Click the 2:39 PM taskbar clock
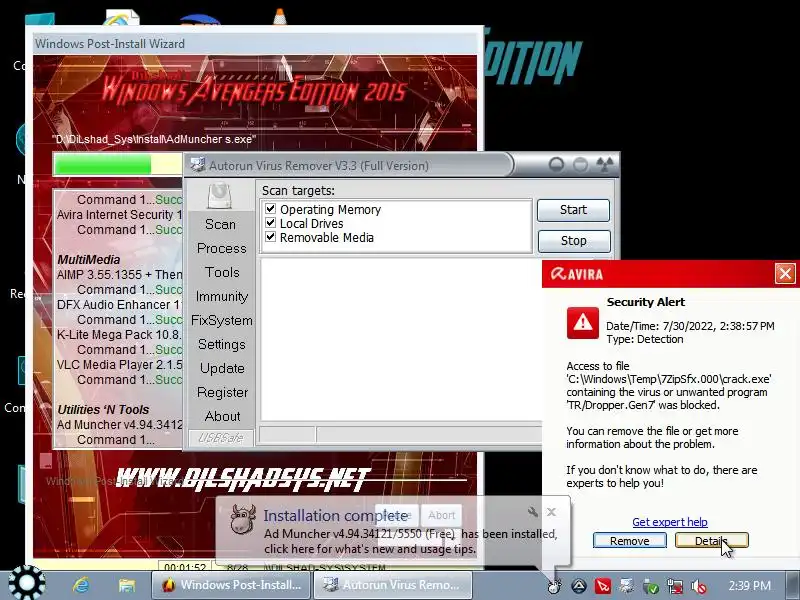 tap(749, 586)
